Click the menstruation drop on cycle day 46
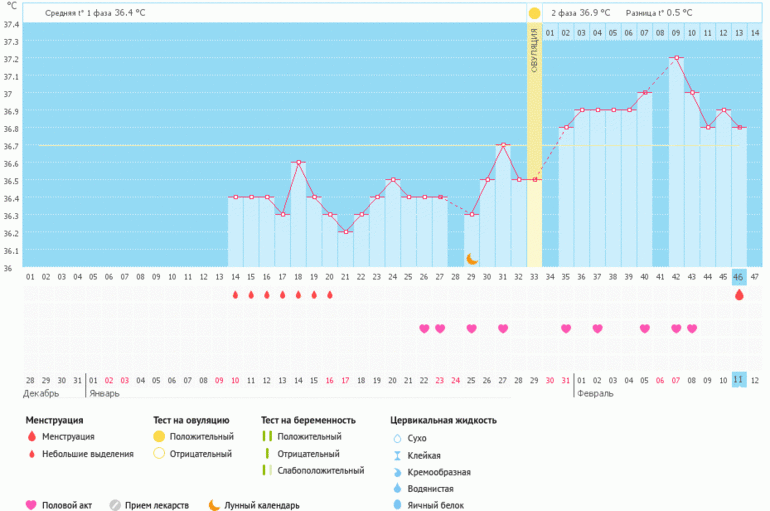770x511 pixels. point(739,295)
